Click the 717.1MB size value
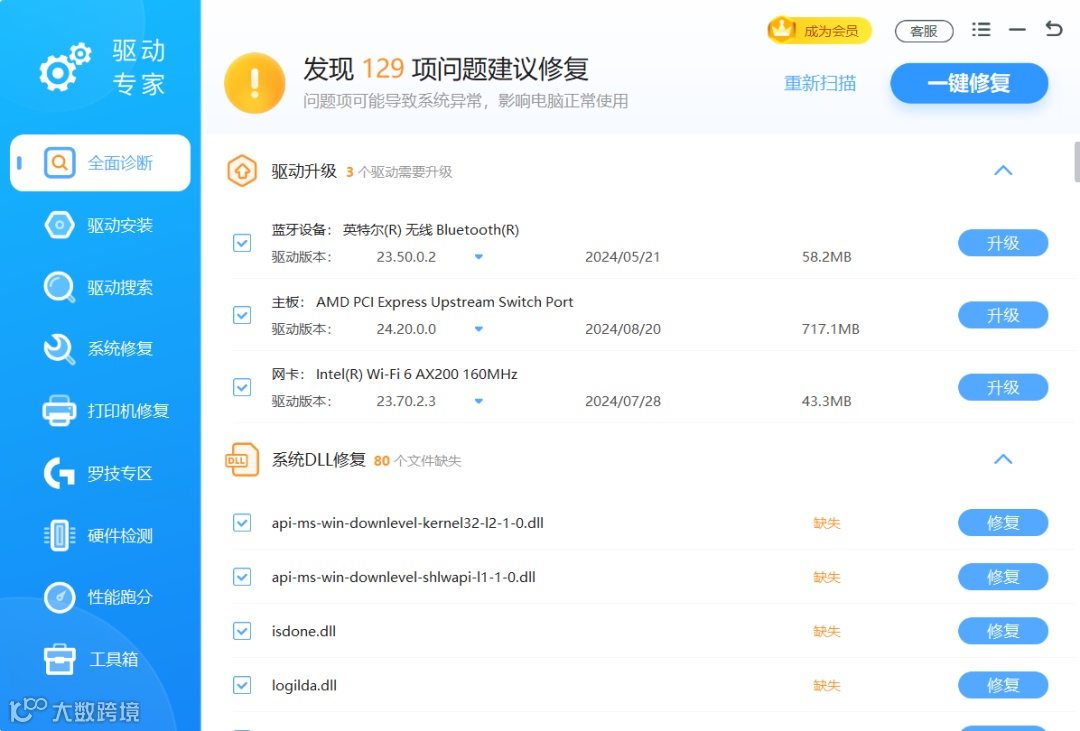This screenshot has width=1080, height=731. [x=831, y=329]
